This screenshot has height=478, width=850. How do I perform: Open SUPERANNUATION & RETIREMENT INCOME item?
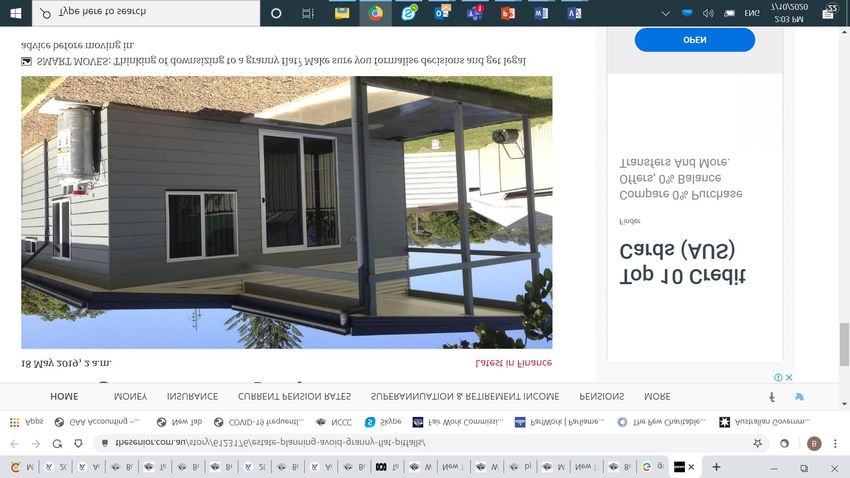[465, 397]
